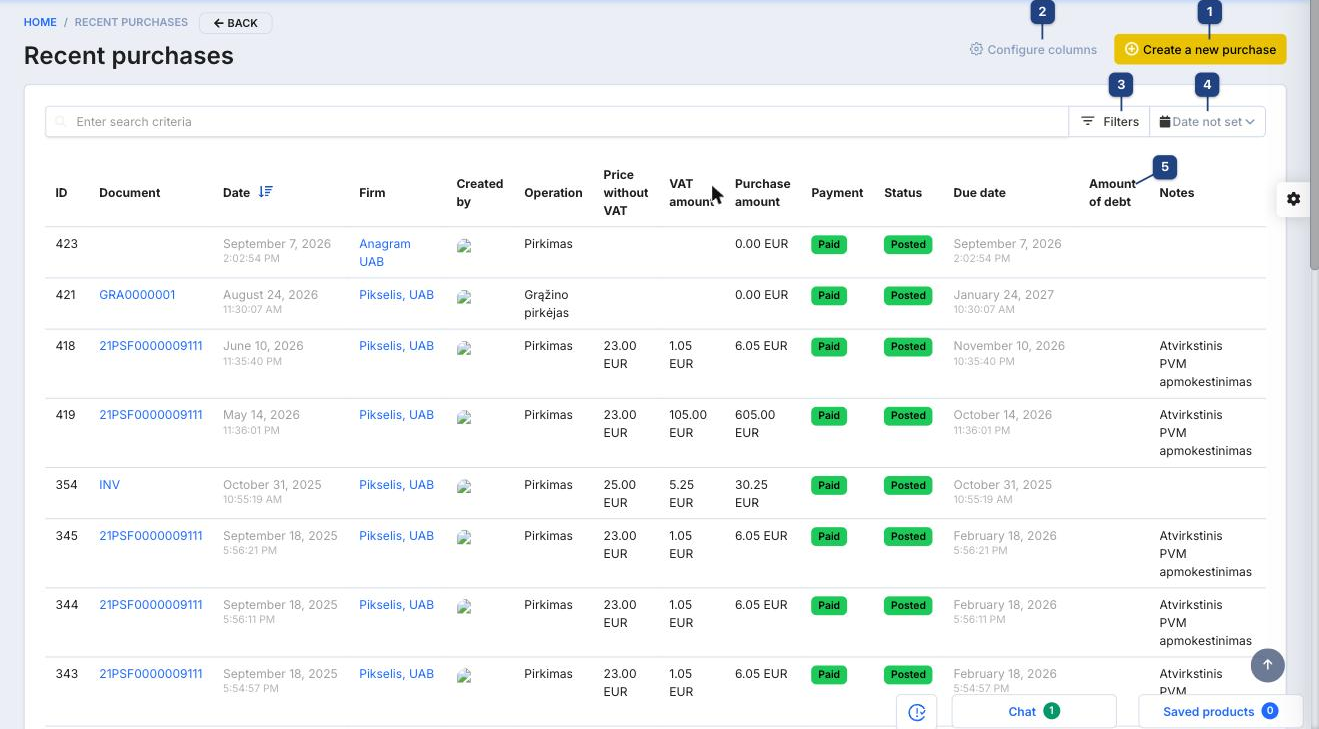Click the ID 344 cell
This screenshot has height=729, width=1319.
66,605
